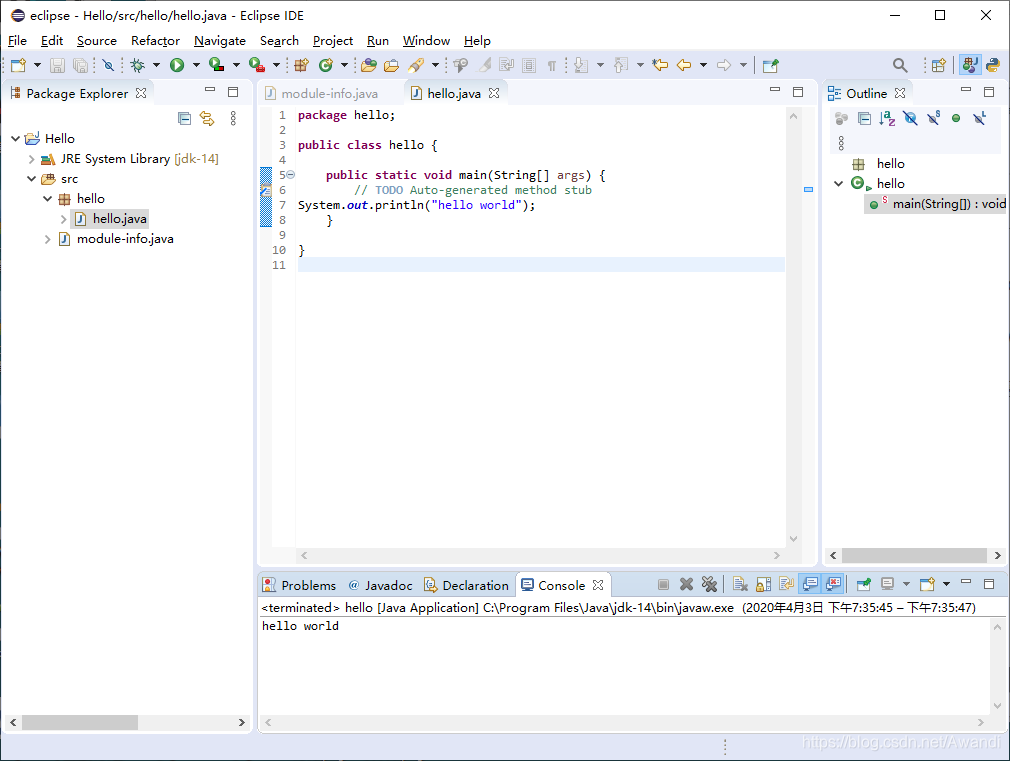Click the New Java Package icon
The height and width of the screenshot is (761, 1010).
301,65
